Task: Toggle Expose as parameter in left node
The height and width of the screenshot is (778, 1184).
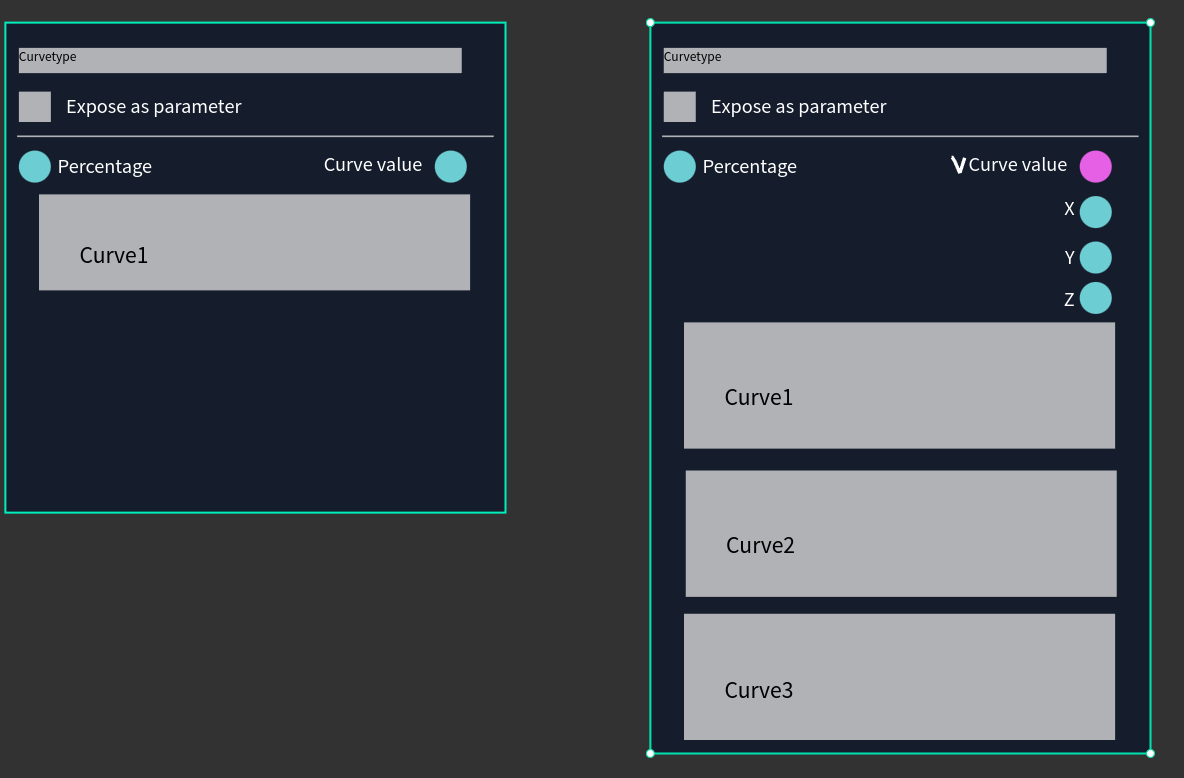Action: point(35,107)
